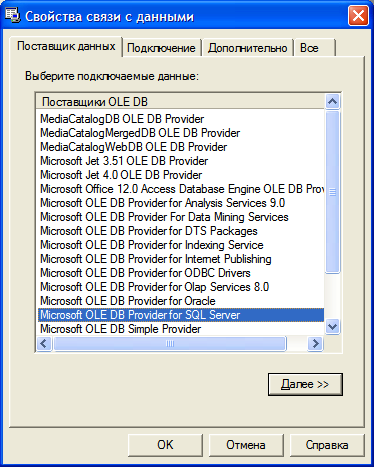Switch to the Подключение tab
This screenshot has width=374, height=467.
click(x=162, y=48)
